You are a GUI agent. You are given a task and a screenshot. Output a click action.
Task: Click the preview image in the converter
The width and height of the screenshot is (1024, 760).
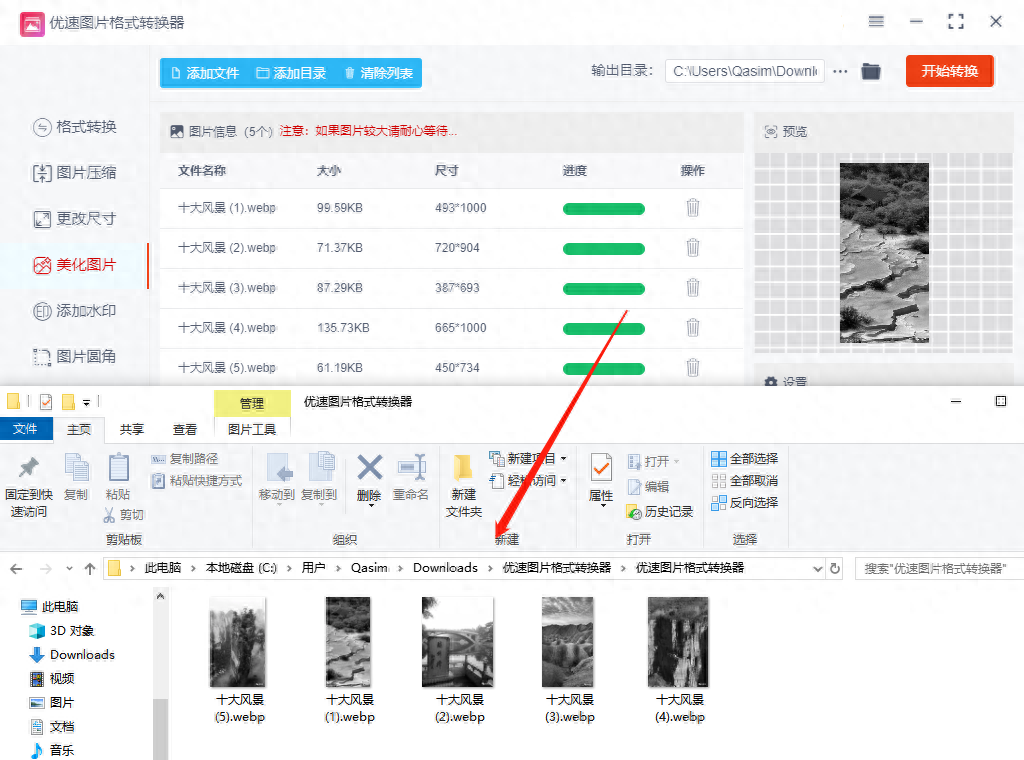click(884, 253)
